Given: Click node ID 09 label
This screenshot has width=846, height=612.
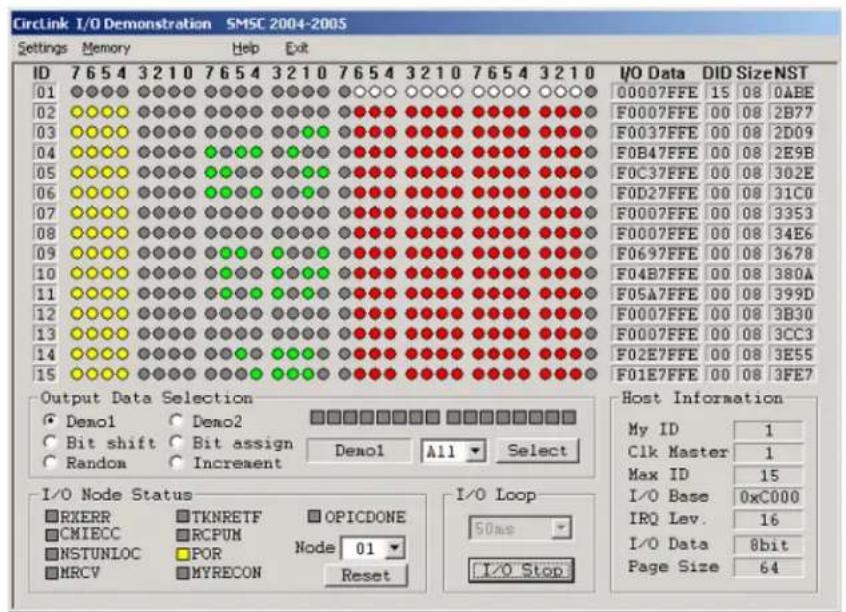Looking at the screenshot, I should pos(45,253).
